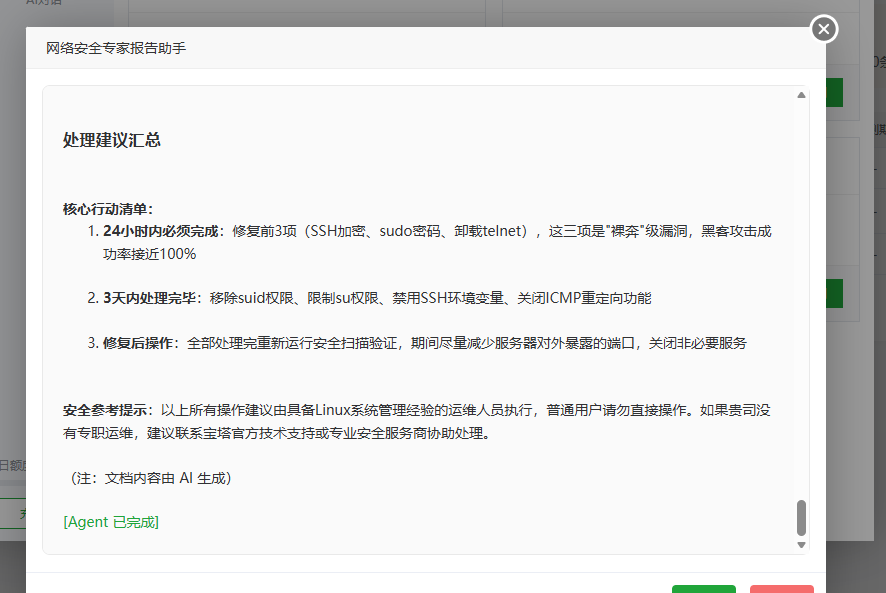Click the green confirm button below the dialog
This screenshot has width=886, height=593.
pyautogui.click(x=704, y=589)
